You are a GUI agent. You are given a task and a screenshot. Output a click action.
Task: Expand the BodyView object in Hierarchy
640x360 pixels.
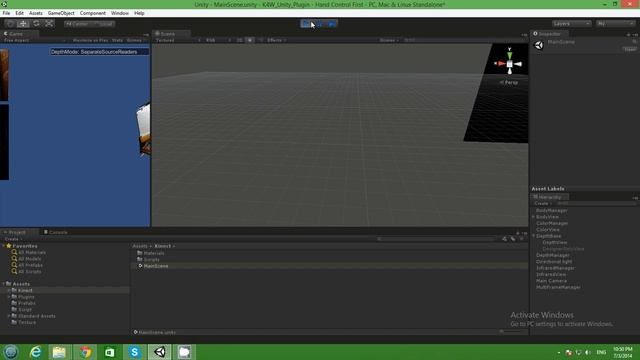(533, 217)
